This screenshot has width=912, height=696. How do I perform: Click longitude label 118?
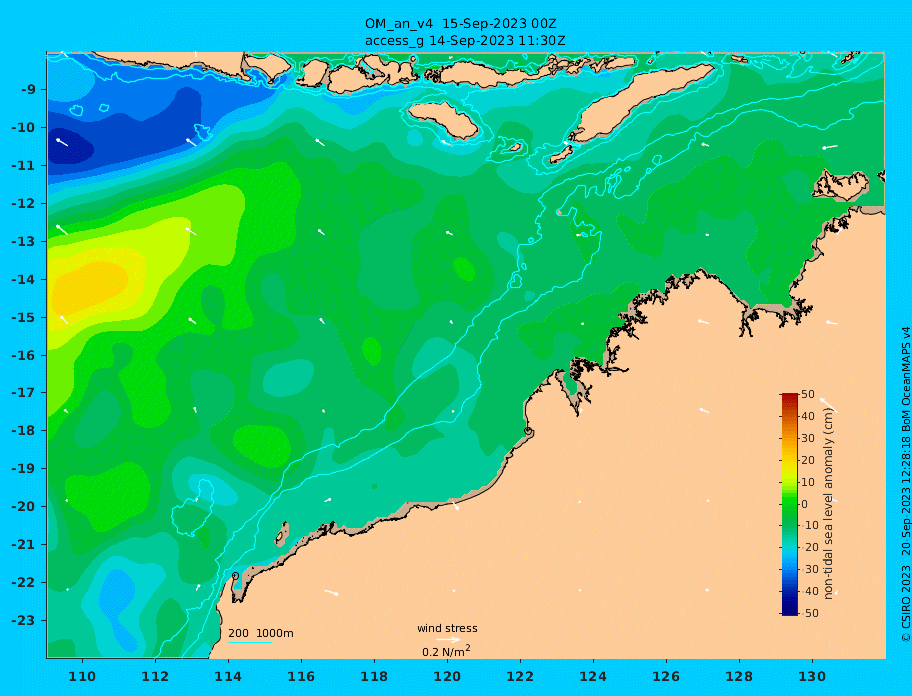tap(374, 676)
